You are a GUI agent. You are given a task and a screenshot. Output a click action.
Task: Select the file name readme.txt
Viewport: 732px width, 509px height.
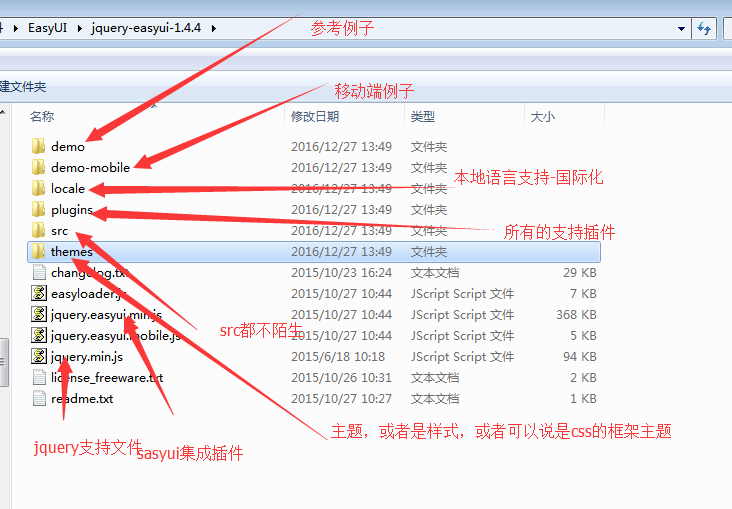[82, 399]
